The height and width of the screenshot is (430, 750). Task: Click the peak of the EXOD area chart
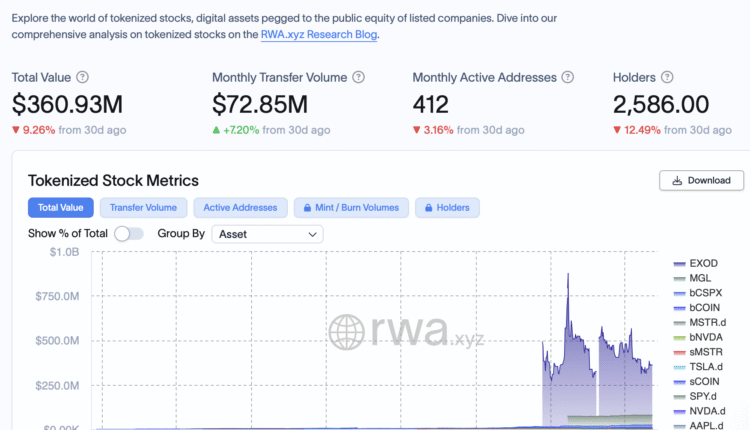[x=568, y=274]
